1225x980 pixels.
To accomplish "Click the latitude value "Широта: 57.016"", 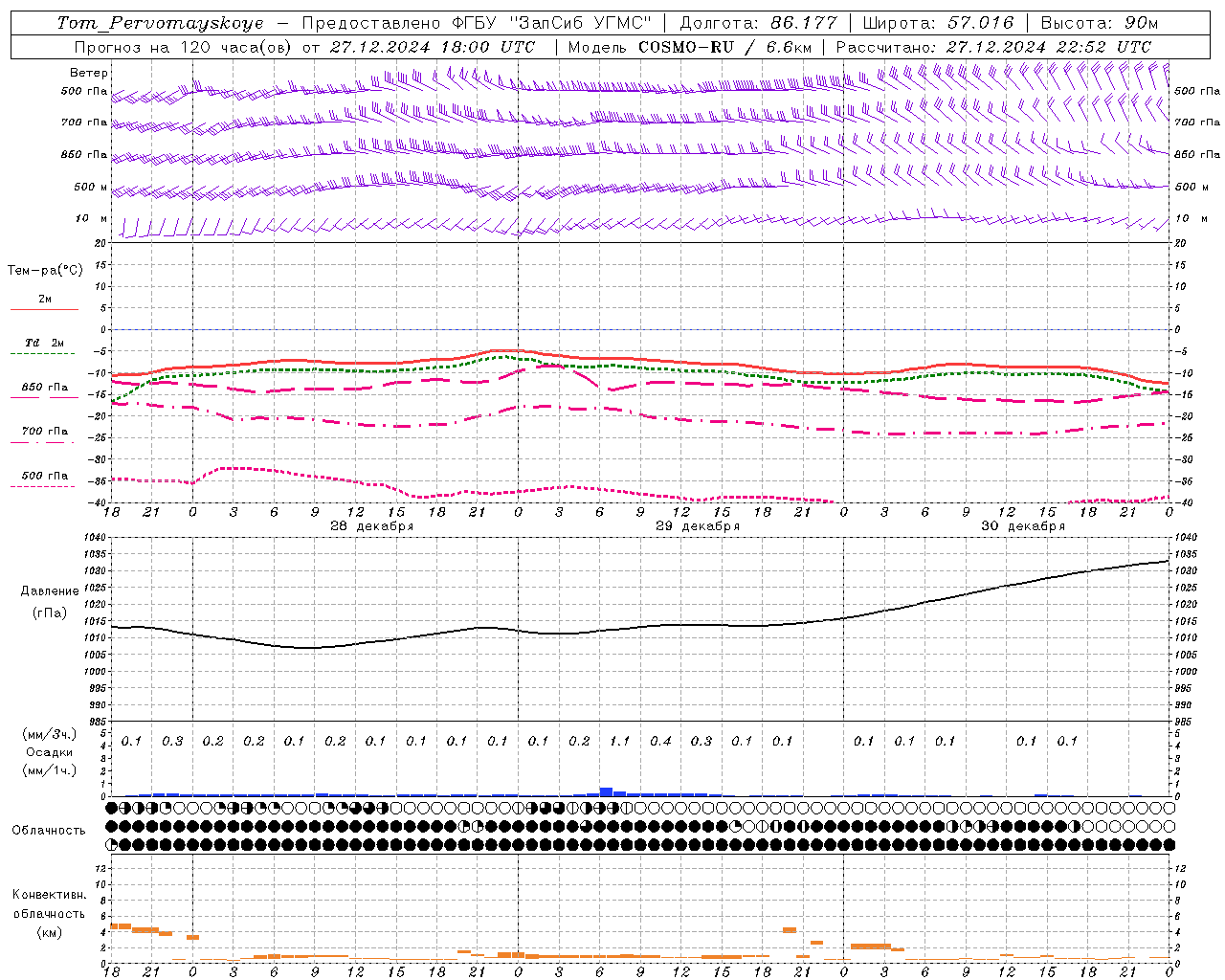I will point(938,23).
